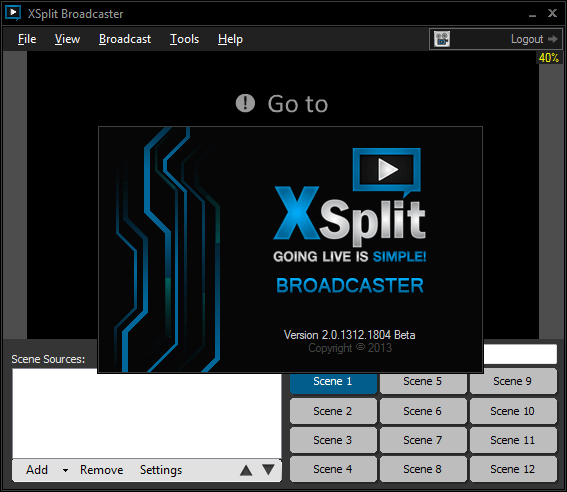This screenshot has width=567, height=492.
Task: Click the user avatar camera icon
Action: pyautogui.click(x=442, y=39)
